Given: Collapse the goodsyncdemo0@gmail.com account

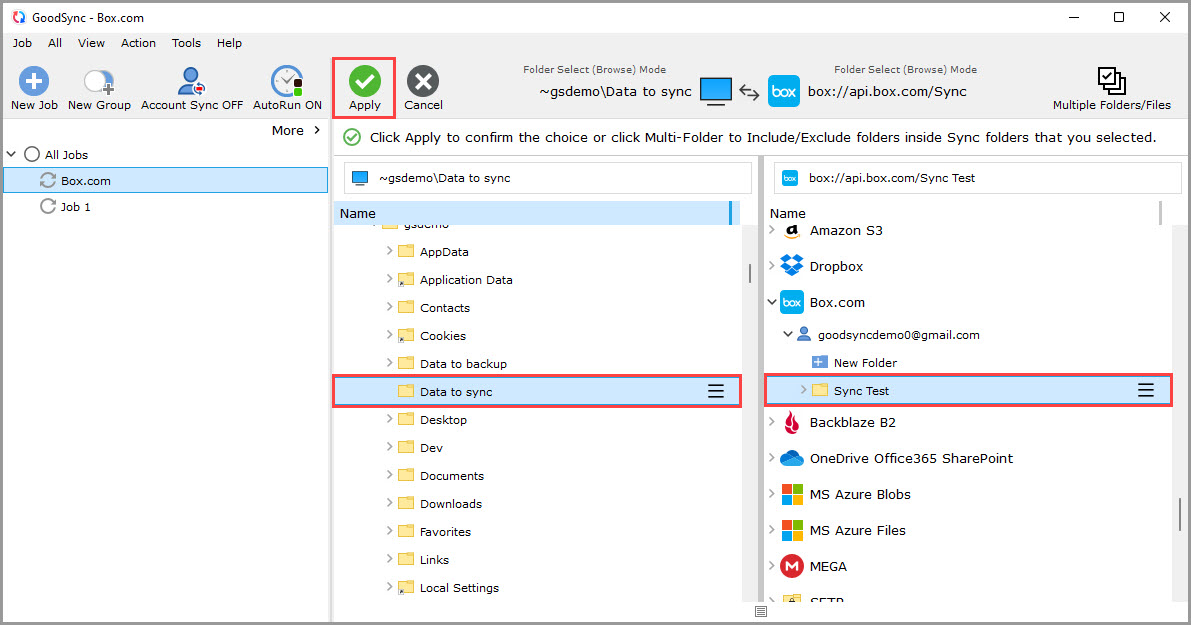Looking at the screenshot, I should [x=788, y=334].
